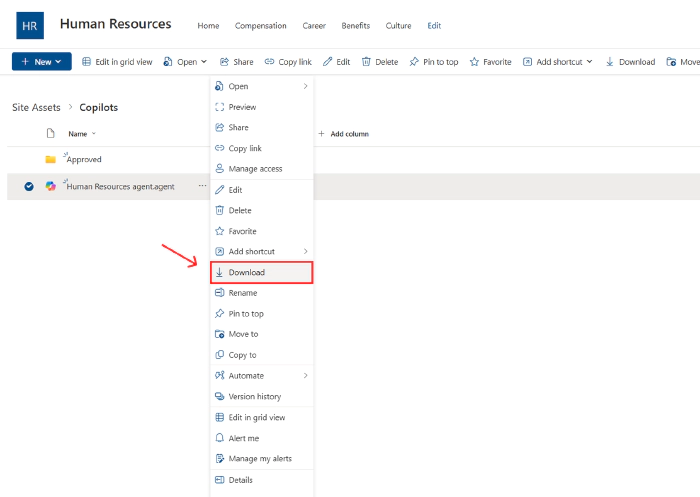700x497 pixels.
Task: Click the file type column icon
Action: tap(50, 133)
